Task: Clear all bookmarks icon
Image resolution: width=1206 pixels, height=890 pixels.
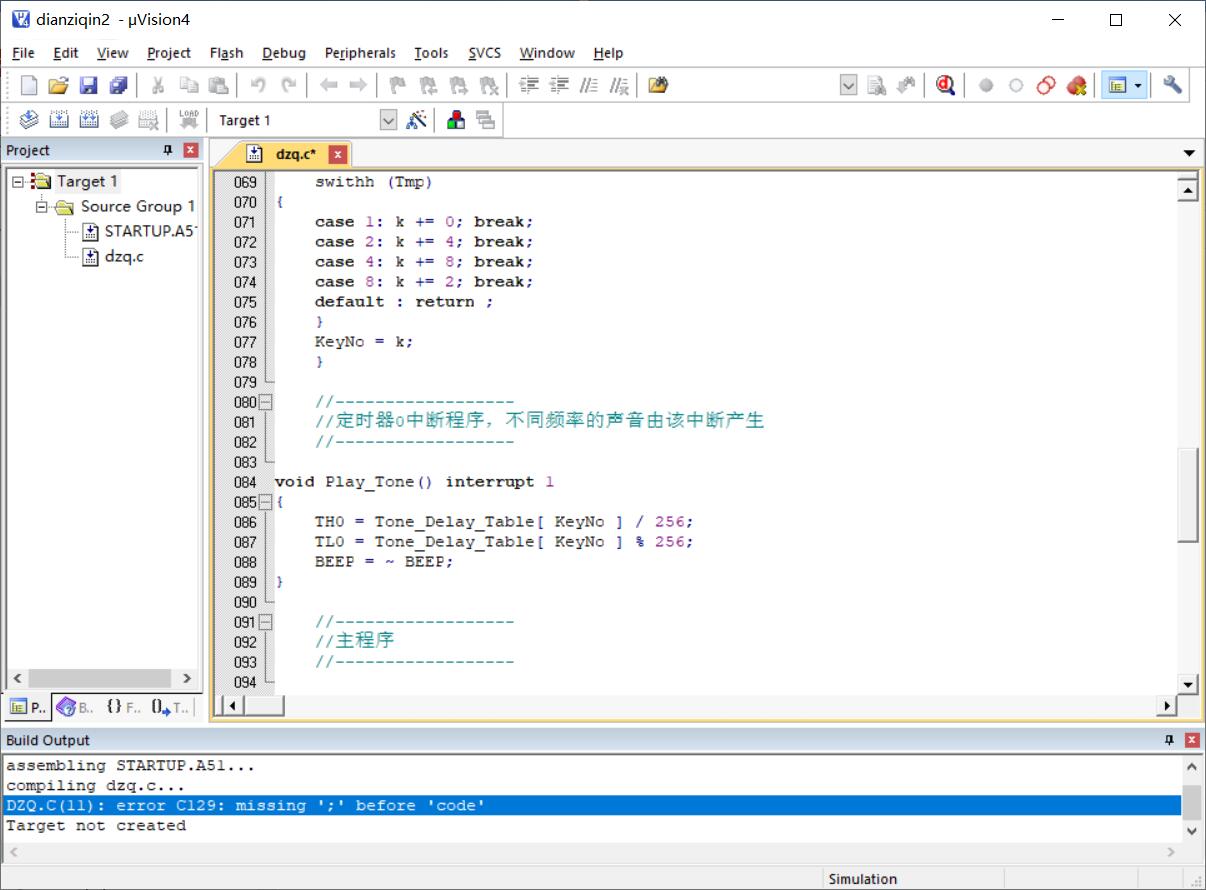Action: [x=489, y=85]
